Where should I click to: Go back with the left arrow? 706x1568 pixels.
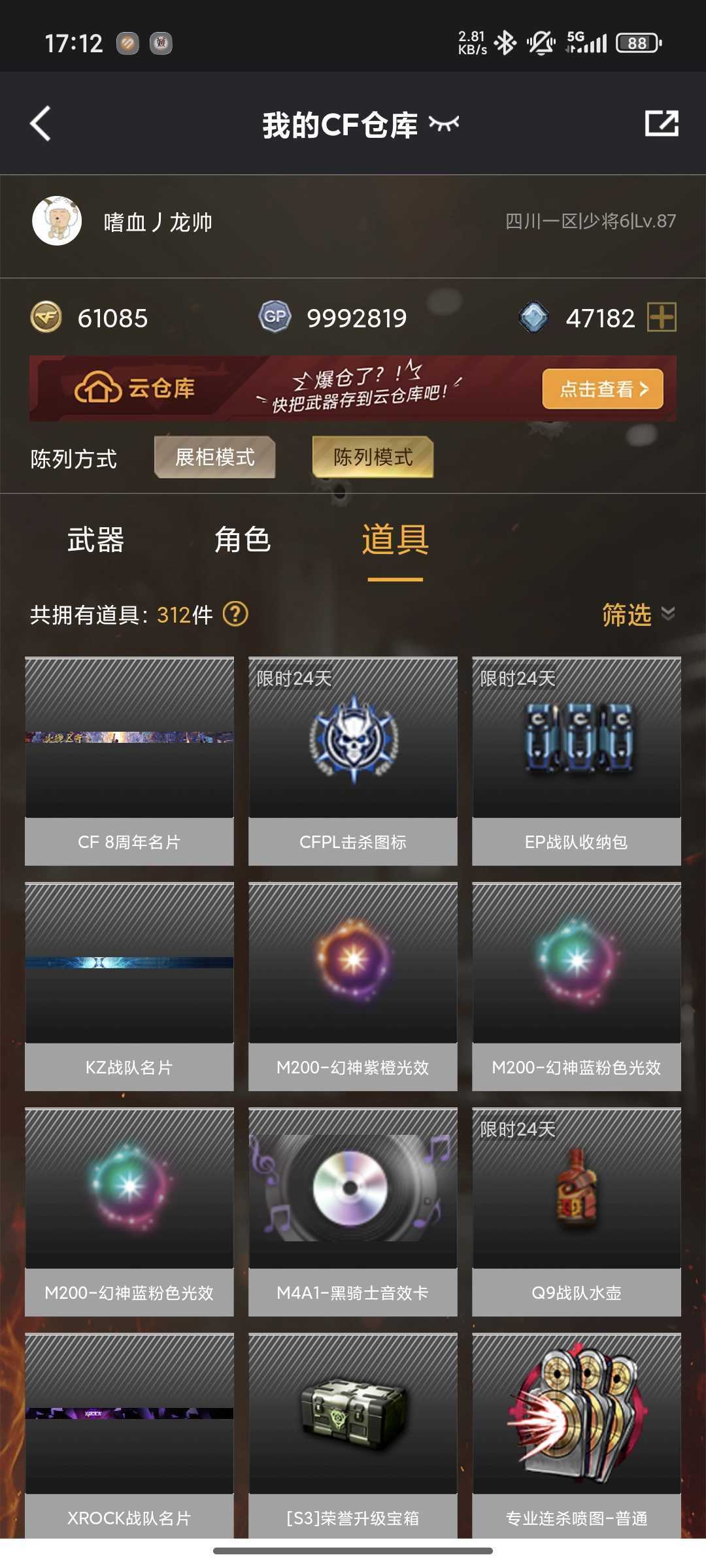[x=41, y=123]
